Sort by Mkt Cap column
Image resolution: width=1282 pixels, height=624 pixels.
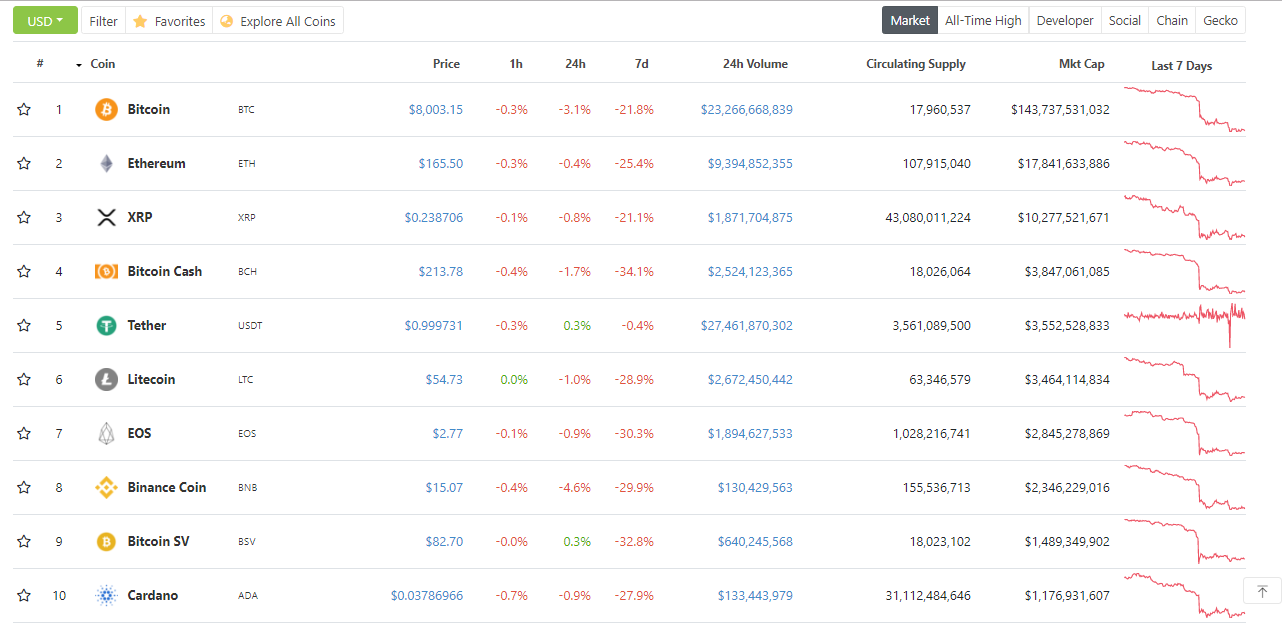click(1082, 64)
